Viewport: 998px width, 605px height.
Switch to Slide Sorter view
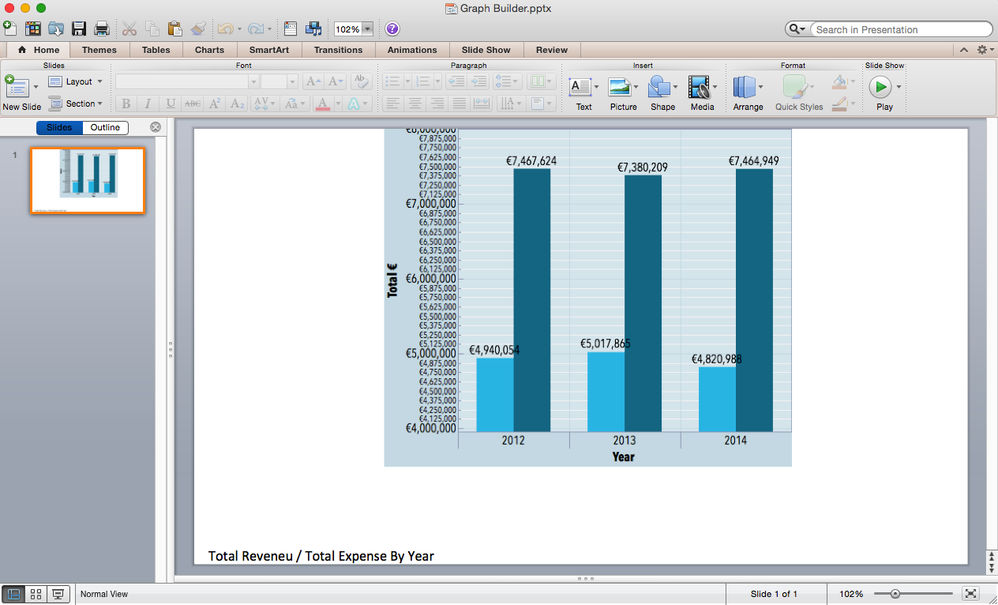[36, 594]
